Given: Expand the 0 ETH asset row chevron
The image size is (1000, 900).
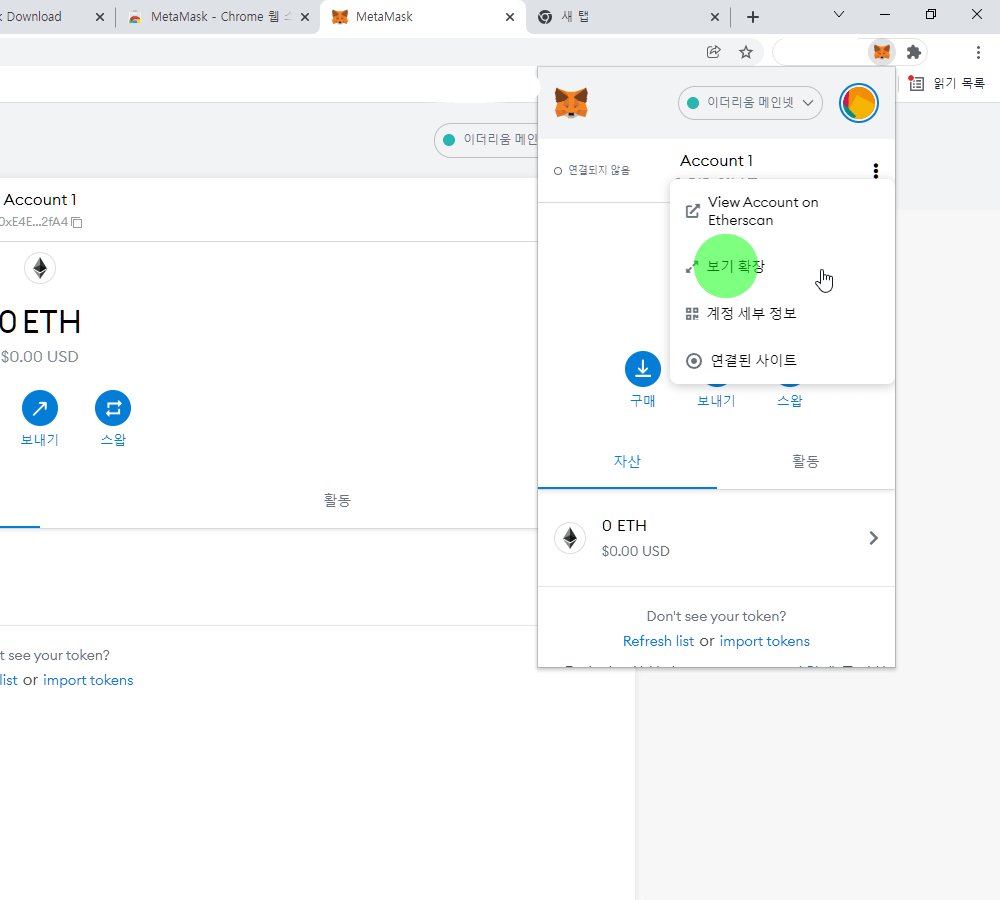Looking at the screenshot, I should point(873,538).
